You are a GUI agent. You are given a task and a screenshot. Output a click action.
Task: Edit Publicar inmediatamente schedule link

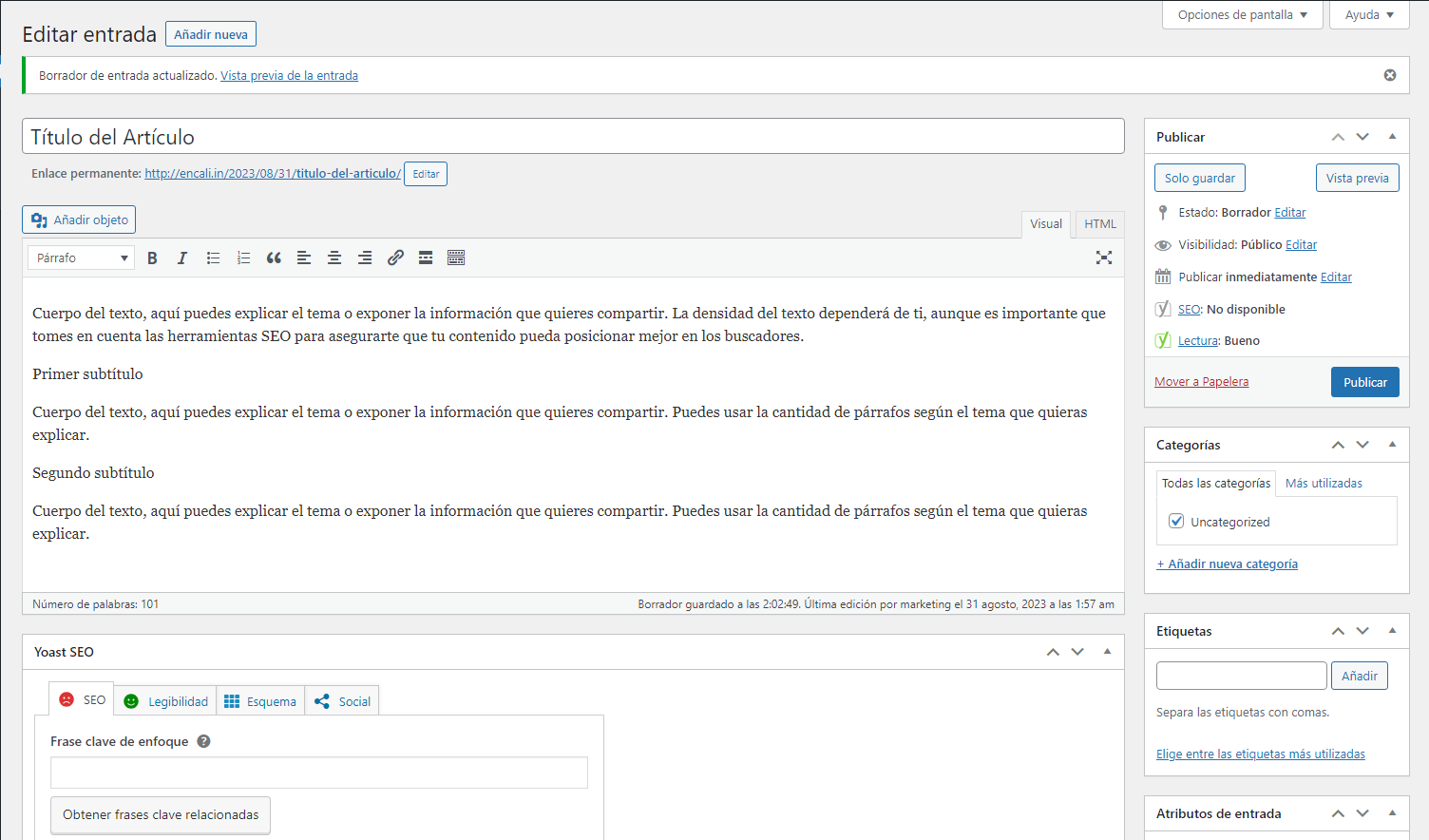(1336, 277)
